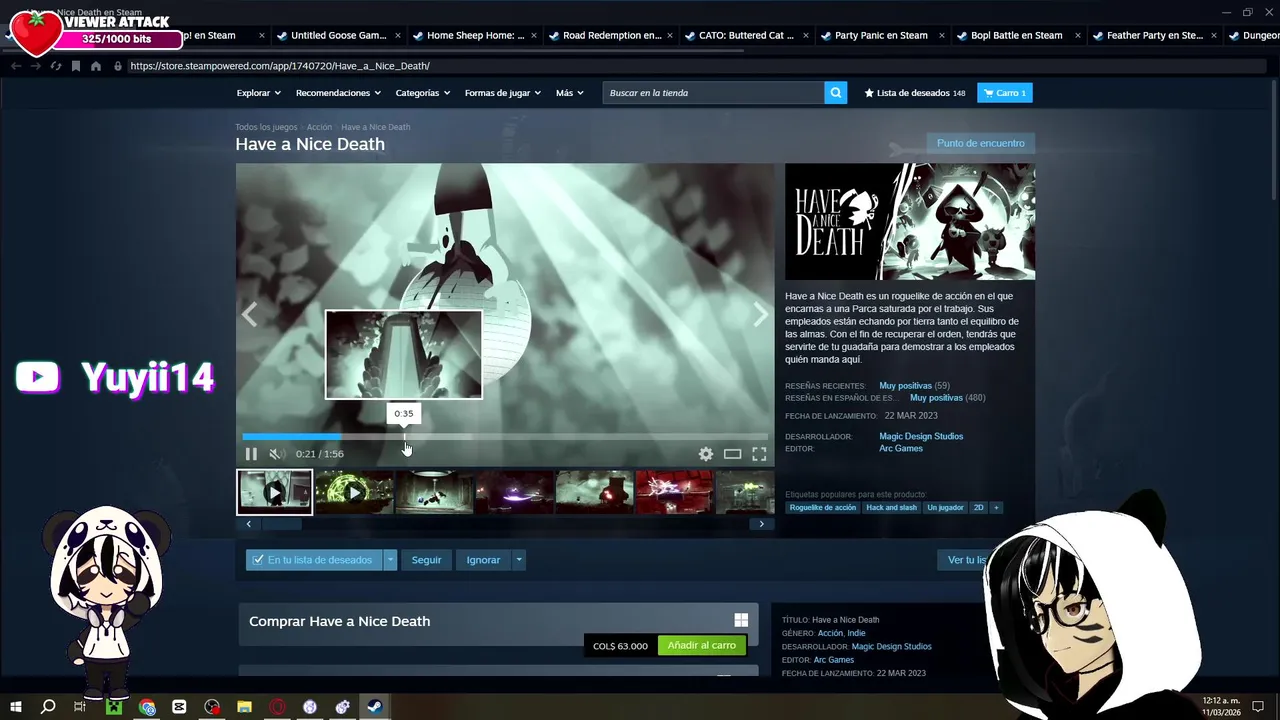Click the Windows platform icon in purchase box
Image resolution: width=1280 pixels, height=720 pixels.
click(741, 621)
